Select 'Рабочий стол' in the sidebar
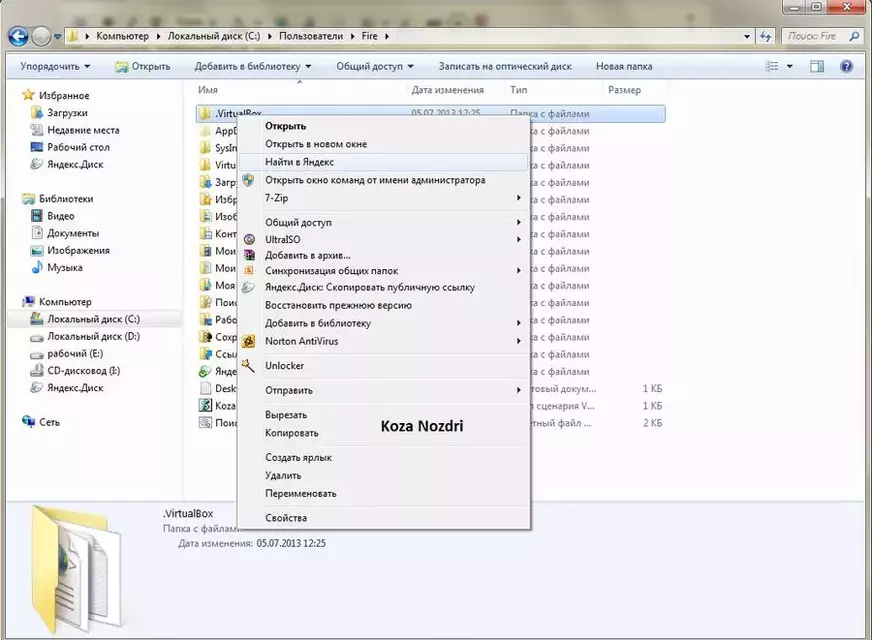 click(78, 147)
